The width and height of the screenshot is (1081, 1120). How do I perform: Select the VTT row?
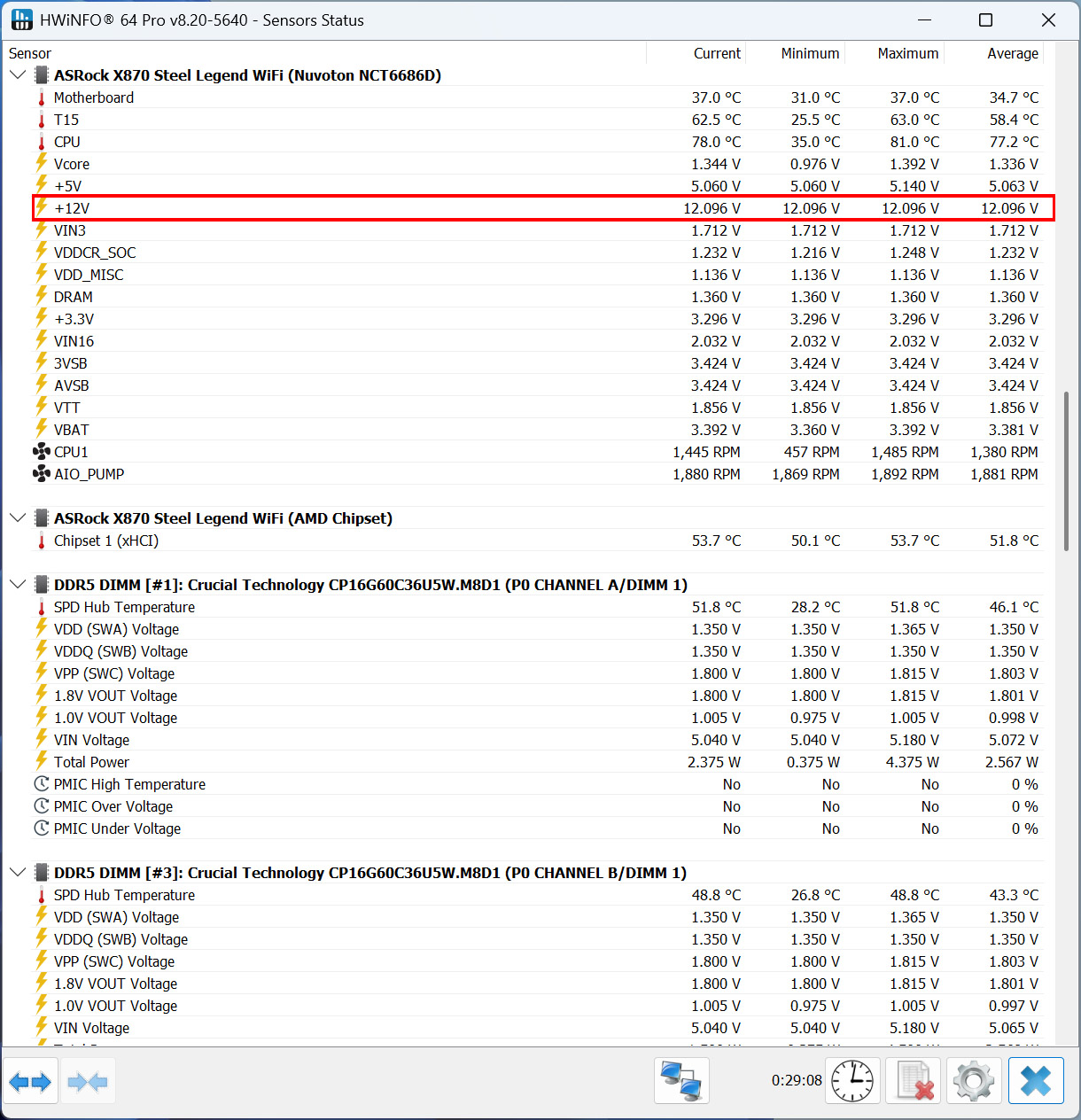click(x=538, y=408)
